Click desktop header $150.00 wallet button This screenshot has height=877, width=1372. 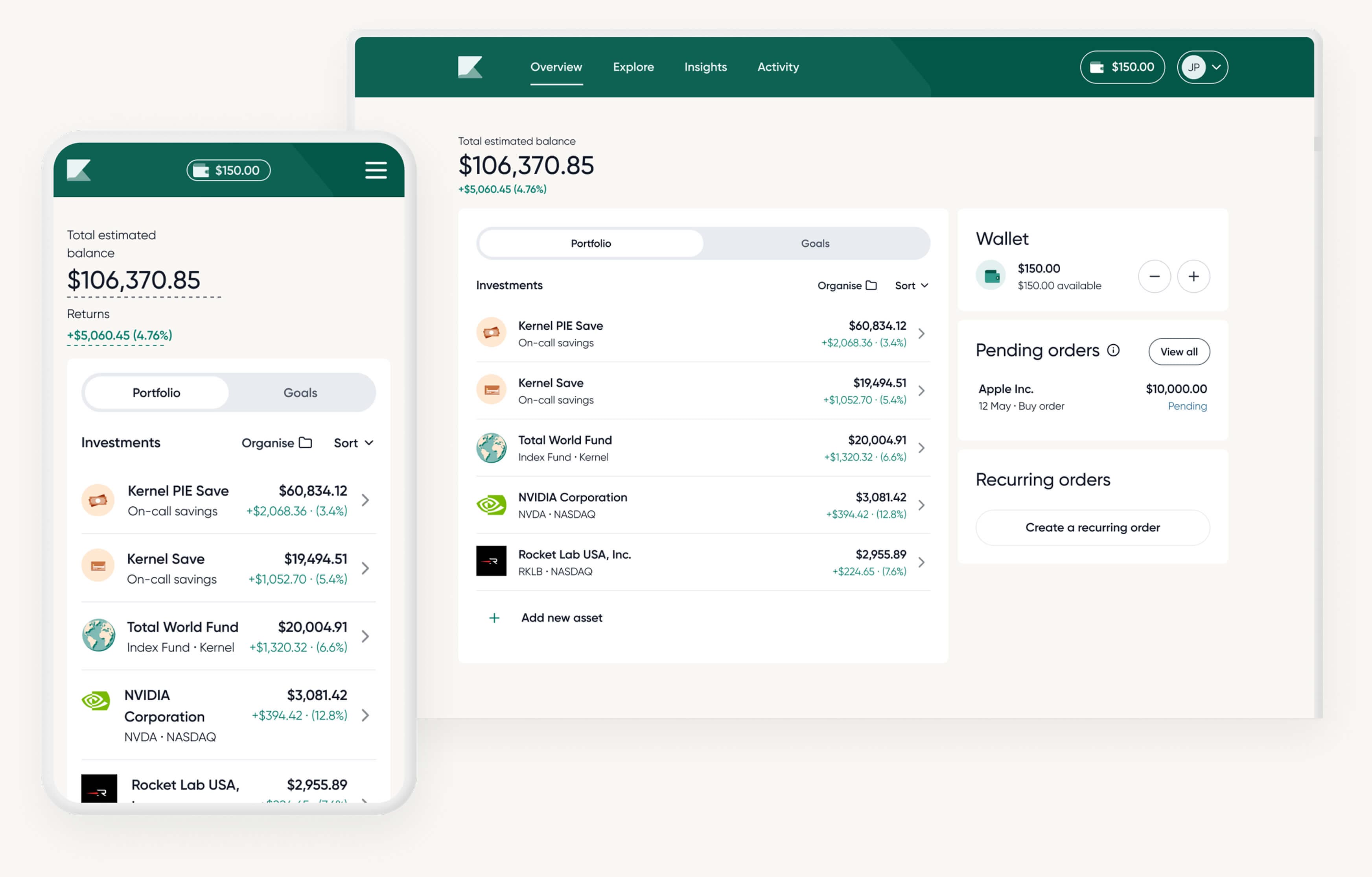click(1122, 67)
